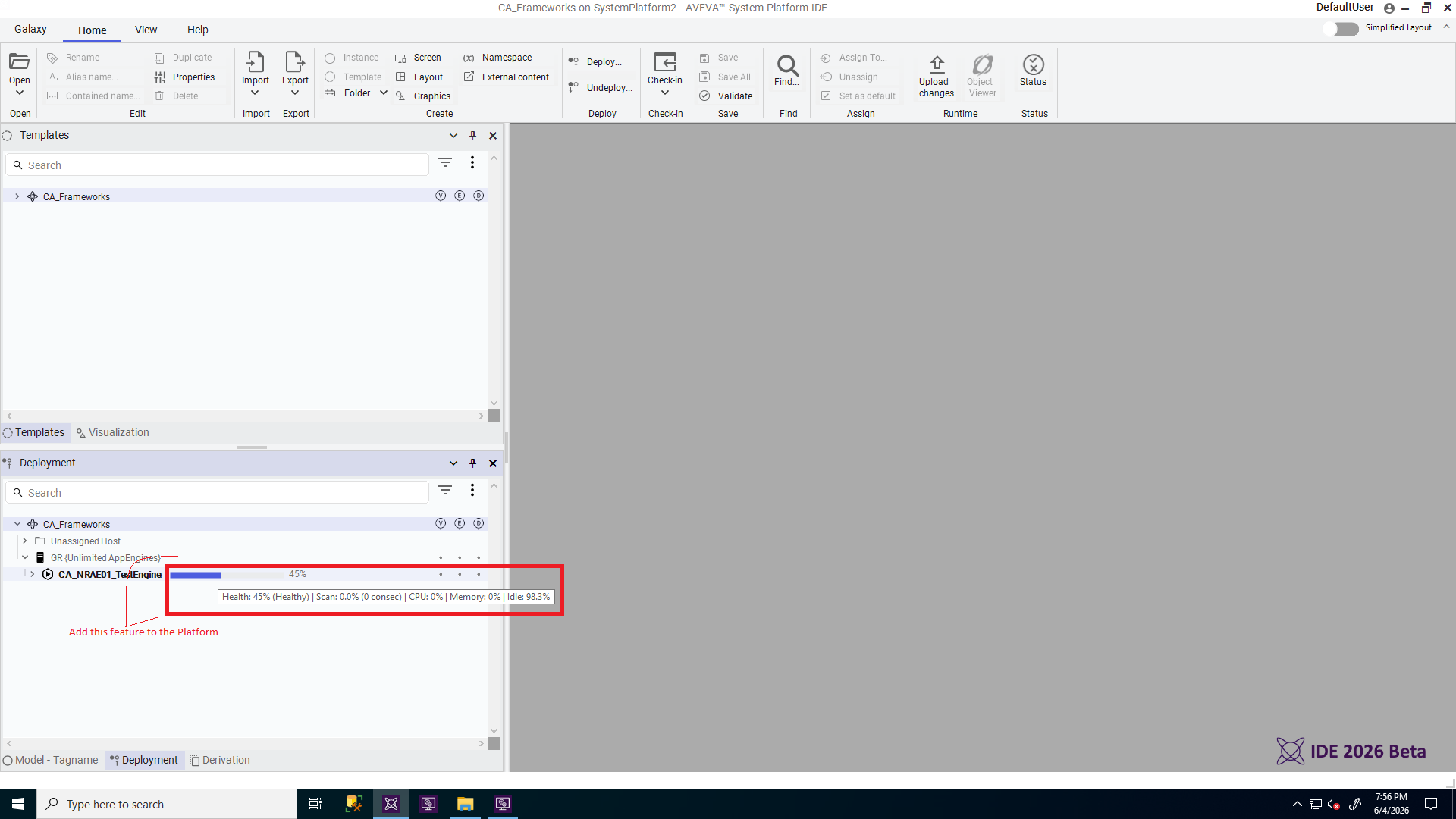Open File Explorer from the taskbar

tap(465, 804)
